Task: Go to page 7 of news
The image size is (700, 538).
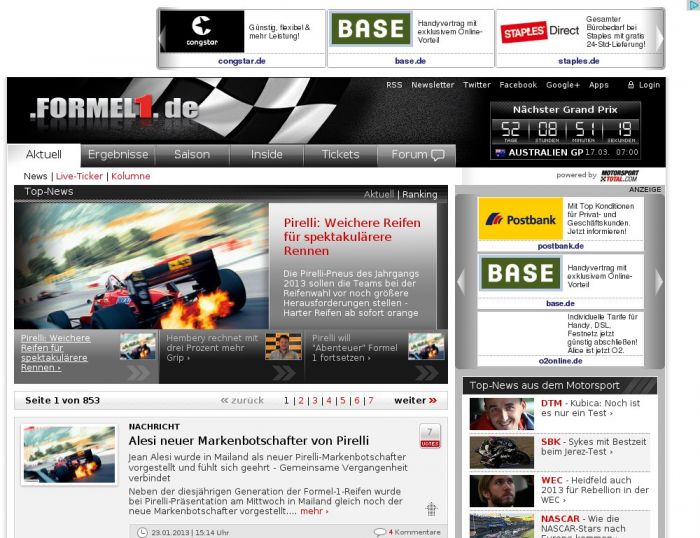Action: 371,401
